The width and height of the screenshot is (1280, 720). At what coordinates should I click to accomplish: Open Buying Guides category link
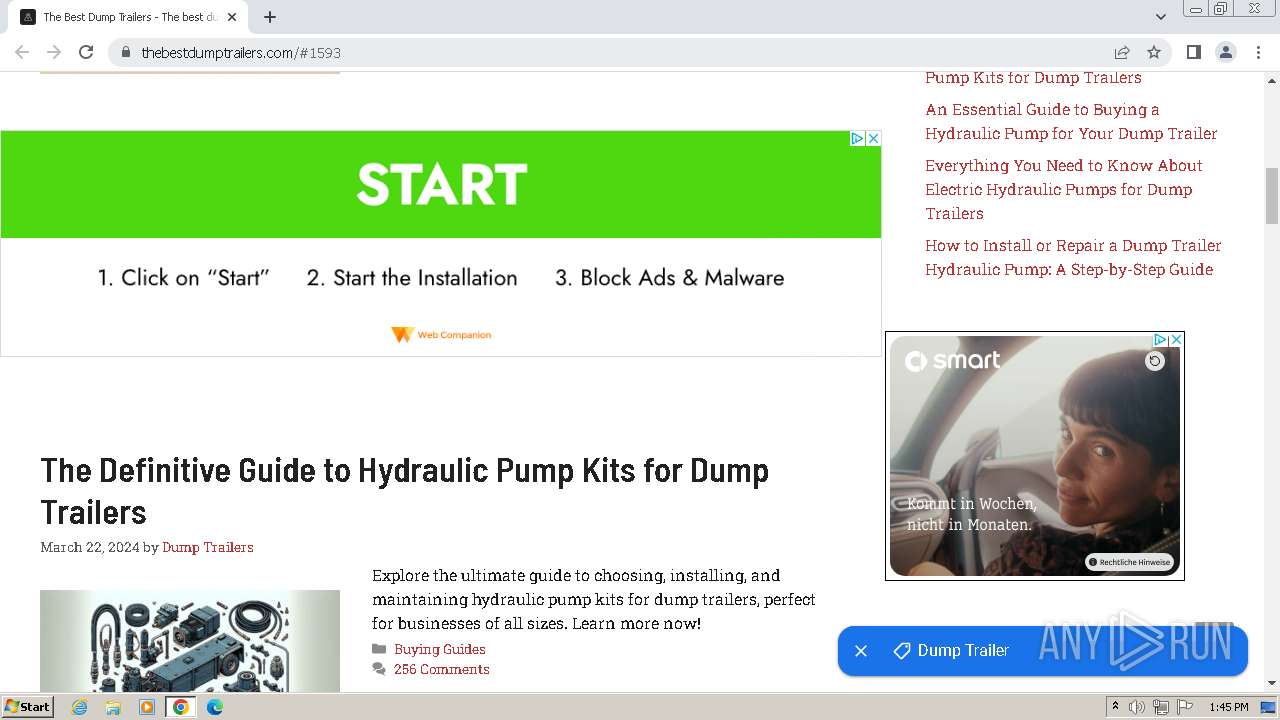click(x=440, y=649)
